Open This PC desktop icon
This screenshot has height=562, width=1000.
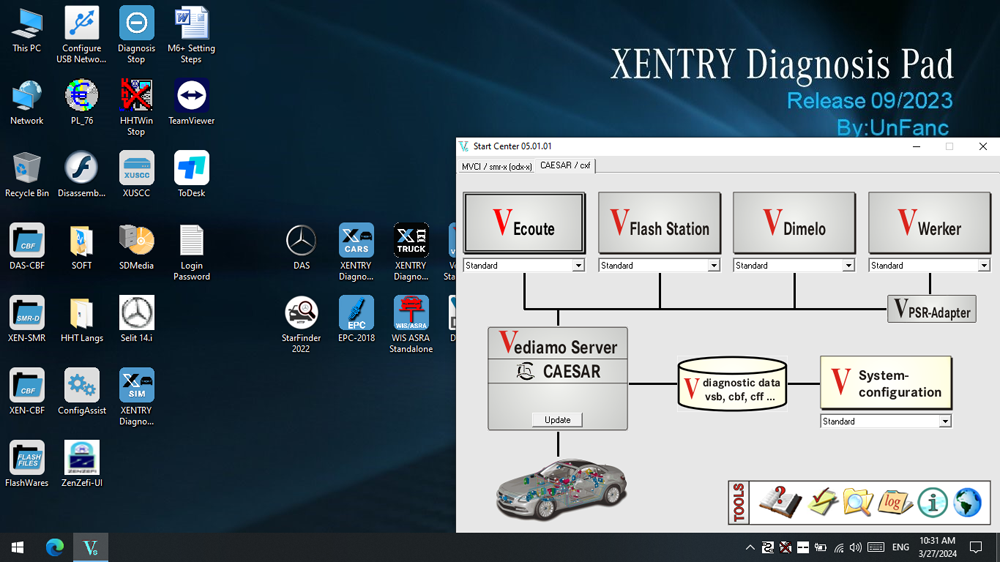click(x=27, y=31)
